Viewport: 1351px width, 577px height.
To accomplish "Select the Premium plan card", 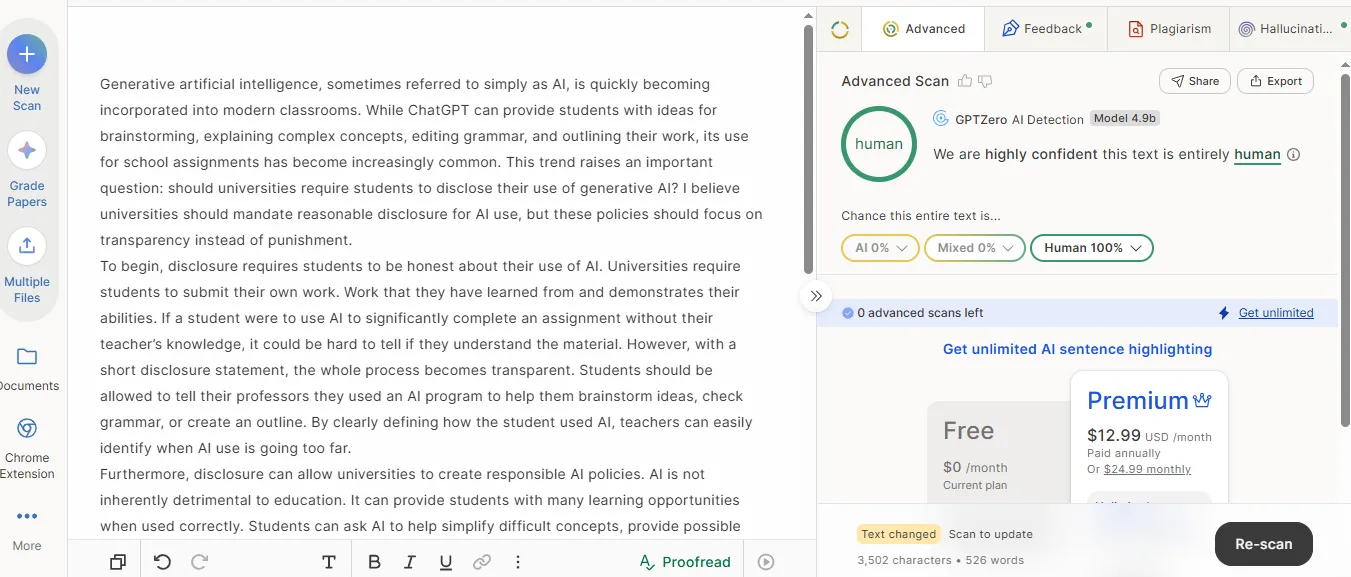I will tap(1149, 437).
